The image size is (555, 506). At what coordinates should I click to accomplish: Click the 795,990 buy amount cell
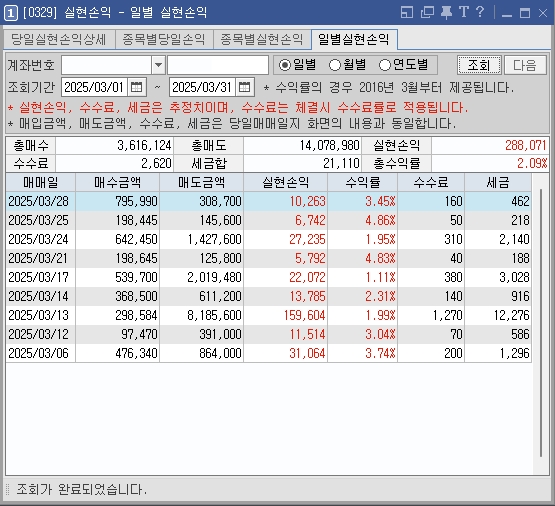(x=118, y=201)
